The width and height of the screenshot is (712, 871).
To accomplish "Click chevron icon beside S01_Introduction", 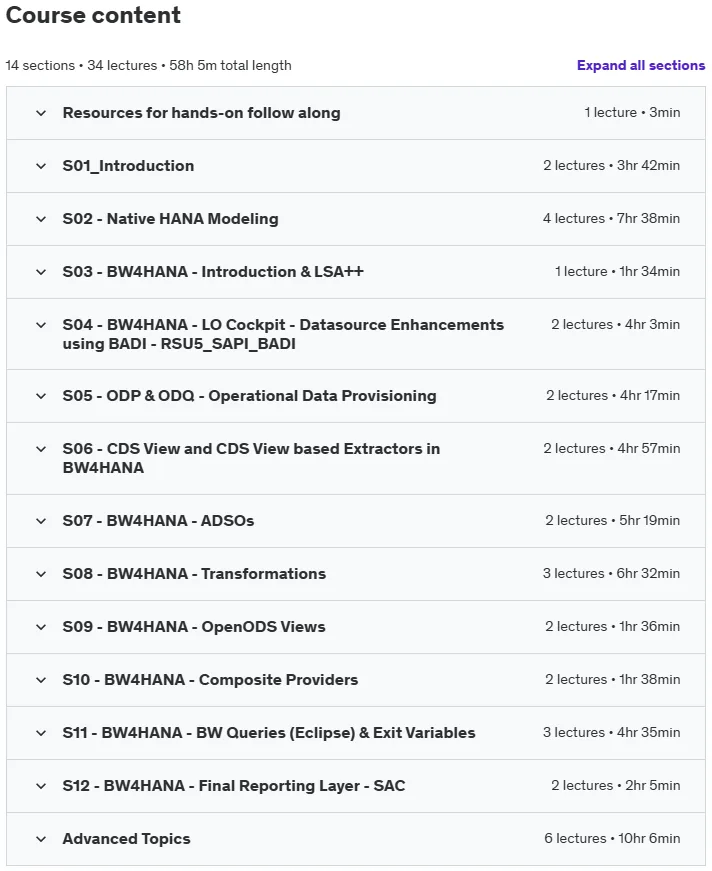I will coord(41,166).
